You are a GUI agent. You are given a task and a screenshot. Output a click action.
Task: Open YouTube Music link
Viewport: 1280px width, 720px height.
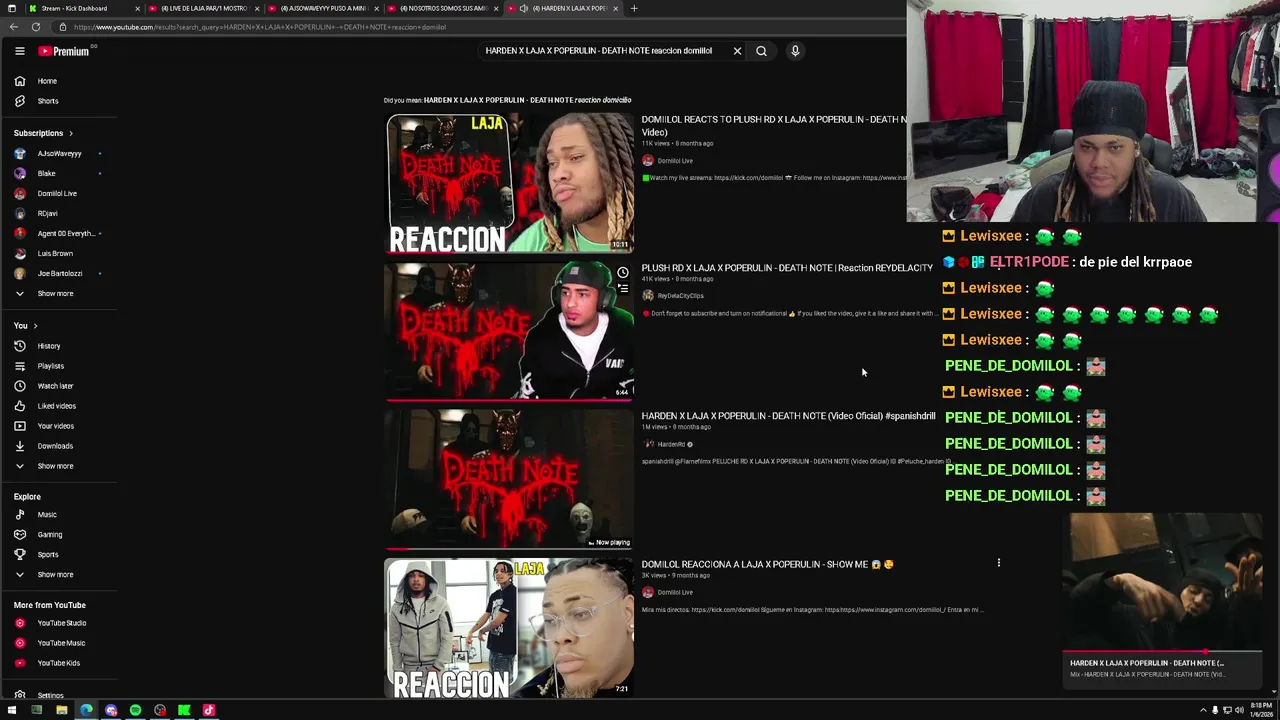[x=61, y=643]
